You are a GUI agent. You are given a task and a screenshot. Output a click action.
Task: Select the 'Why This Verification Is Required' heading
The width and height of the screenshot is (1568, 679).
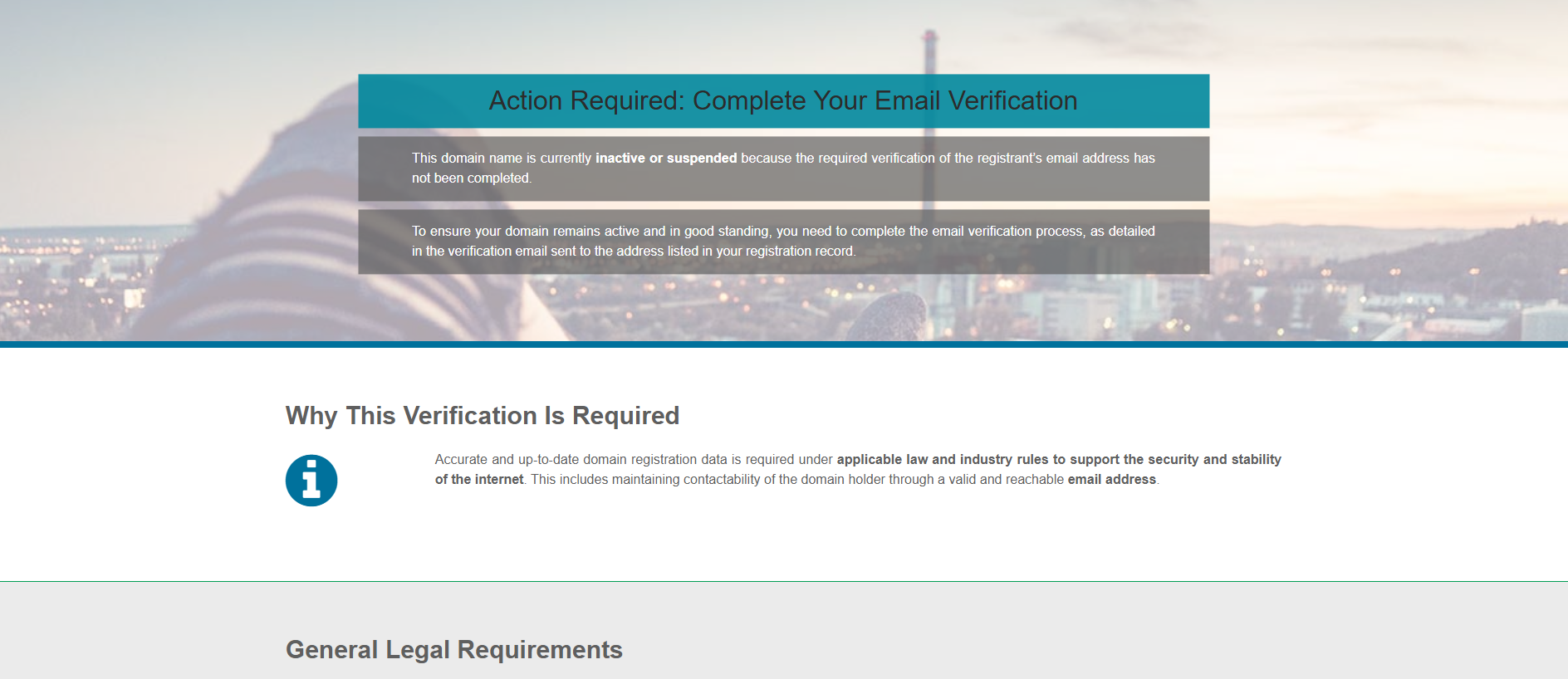click(483, 415)
